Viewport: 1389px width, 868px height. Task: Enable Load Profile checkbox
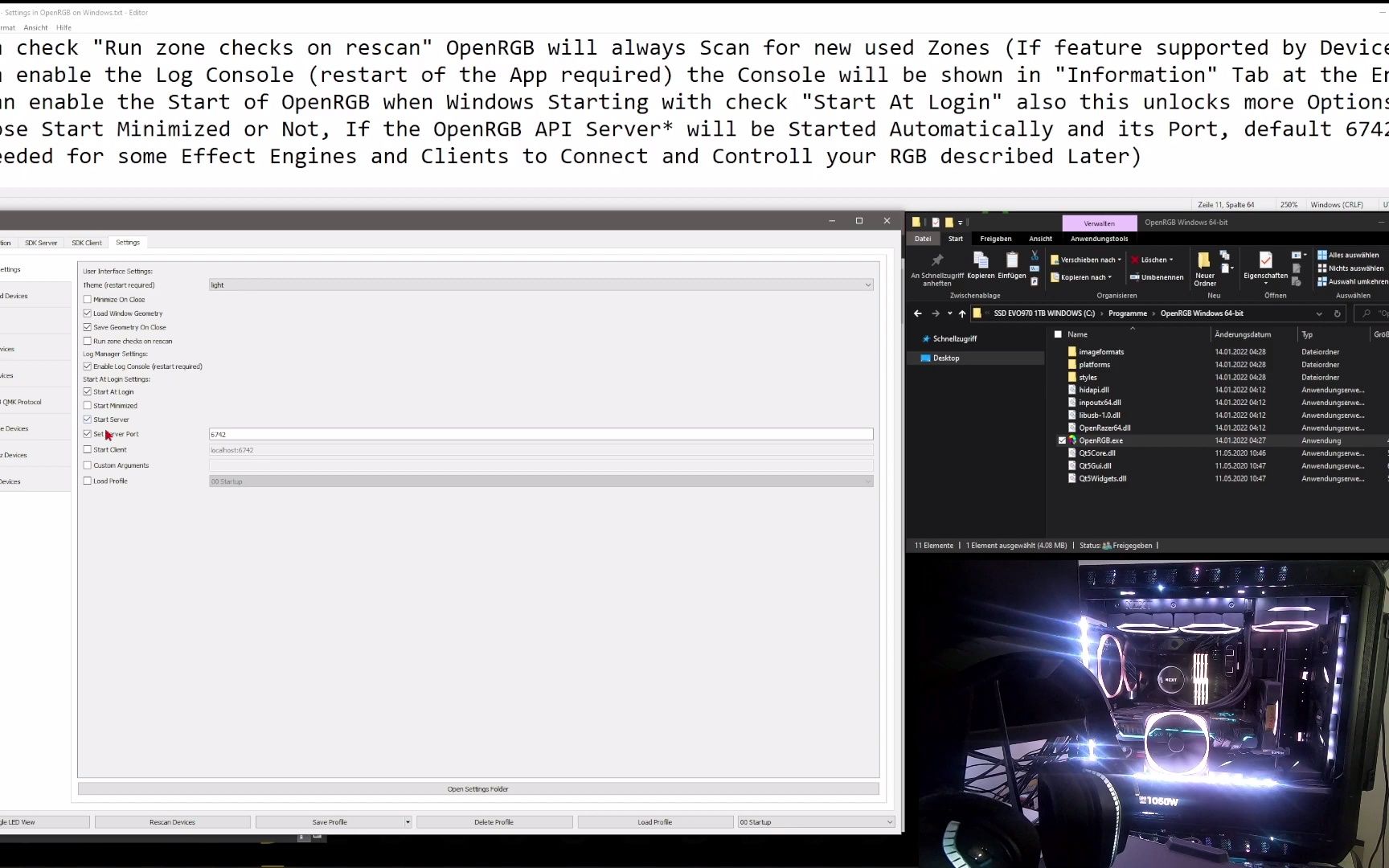[x=88, y=481]
